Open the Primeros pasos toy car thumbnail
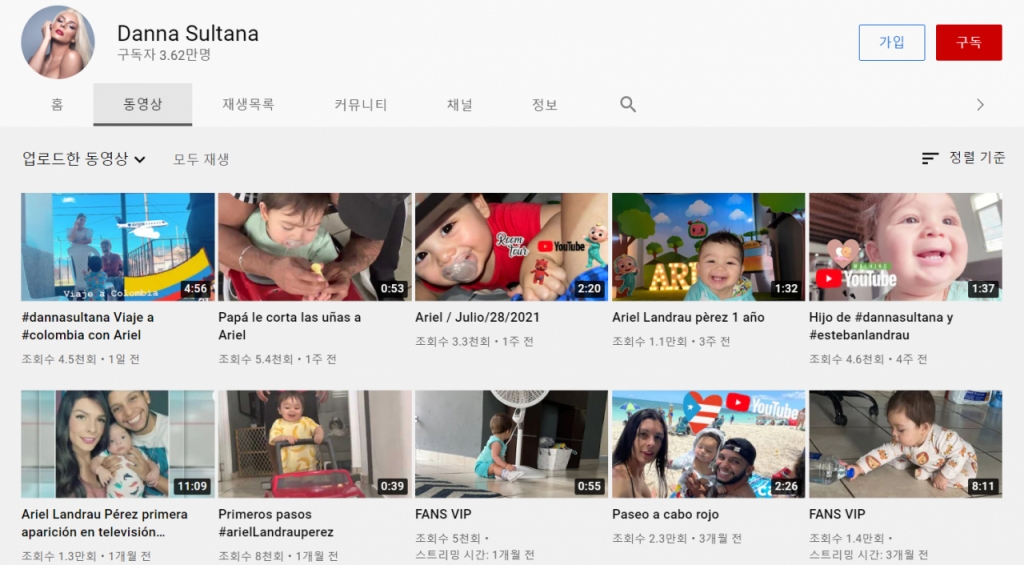Screen dimensions: 1024x565 pyautogui.click(x=315, y=444)
